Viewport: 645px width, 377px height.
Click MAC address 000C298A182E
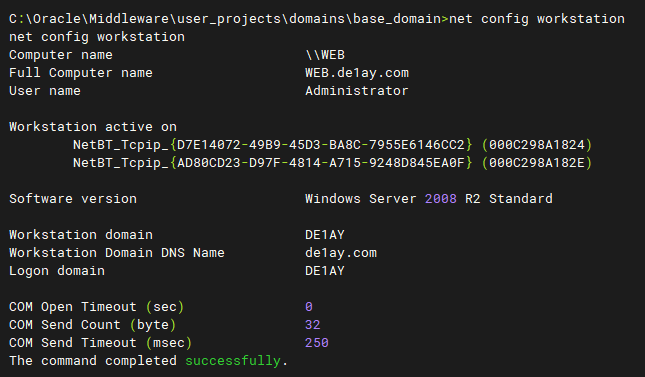pyautogui.click(x=537, y=163)
